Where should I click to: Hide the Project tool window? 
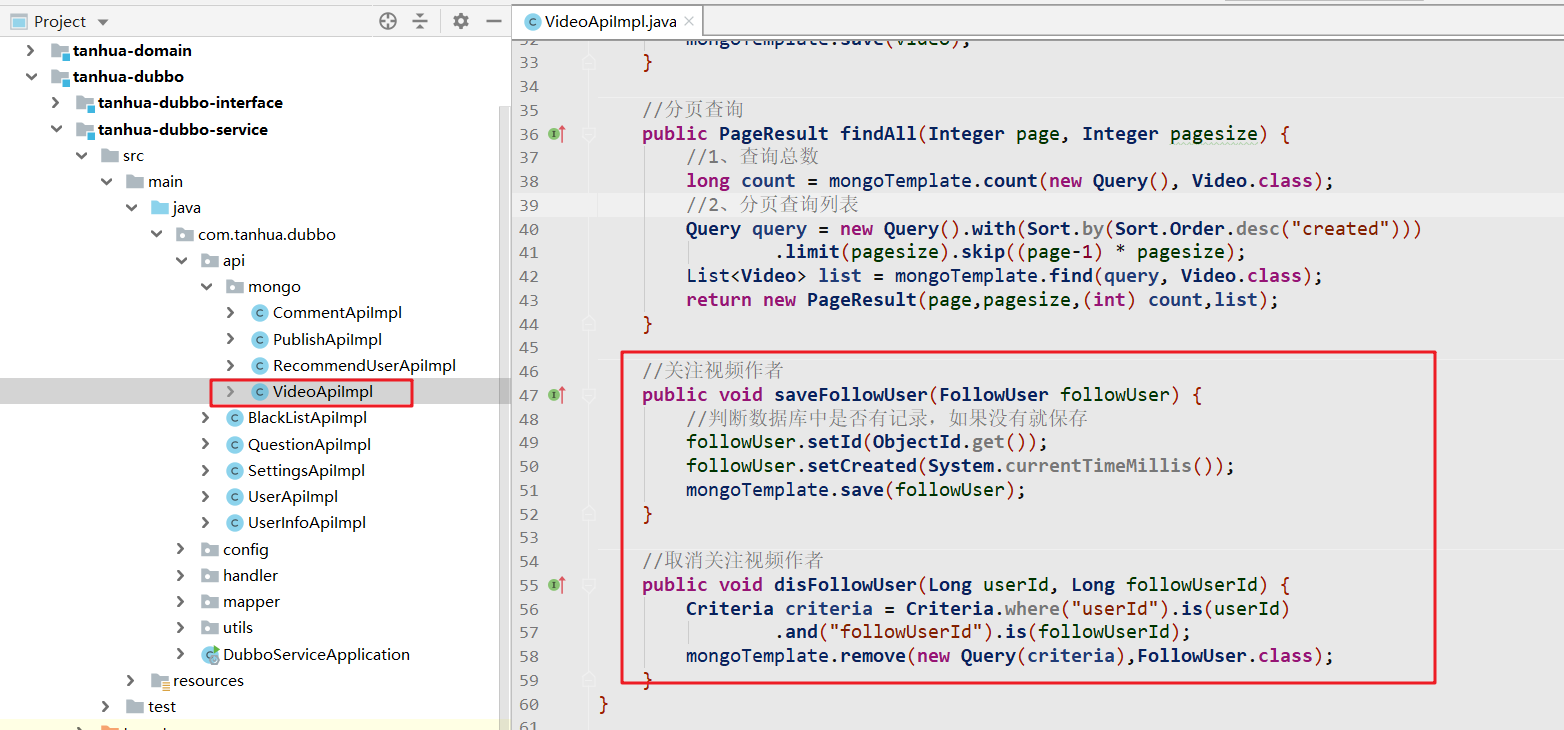coord(493,21)
